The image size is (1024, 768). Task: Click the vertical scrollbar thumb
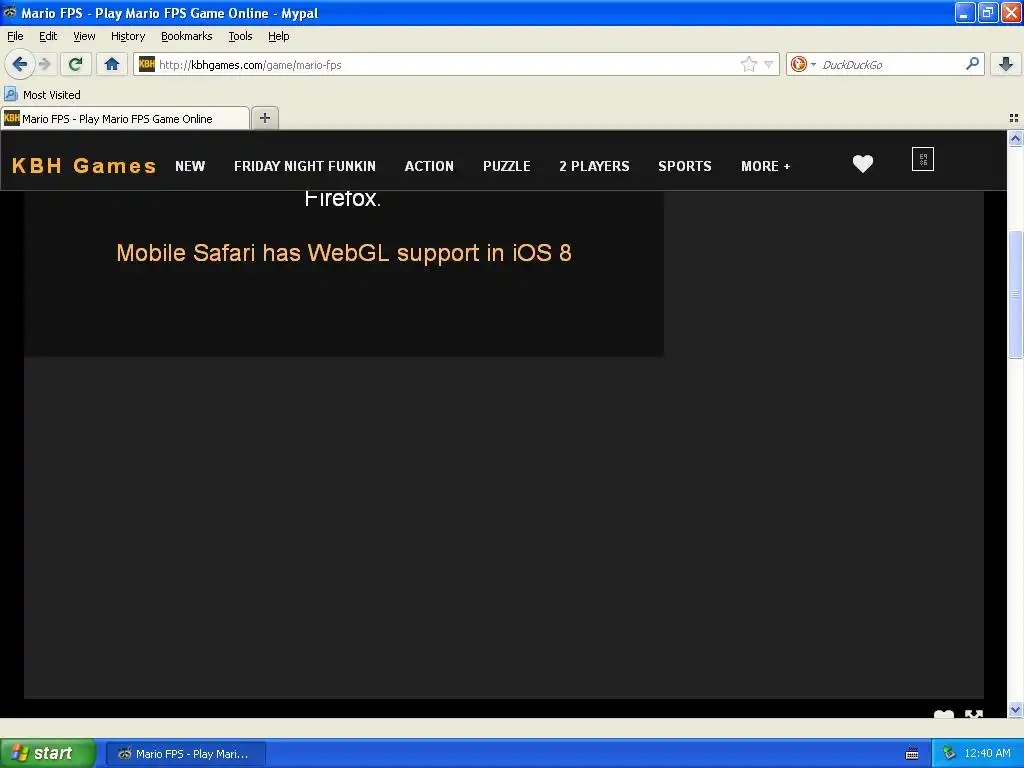(x=1015, y=294)
